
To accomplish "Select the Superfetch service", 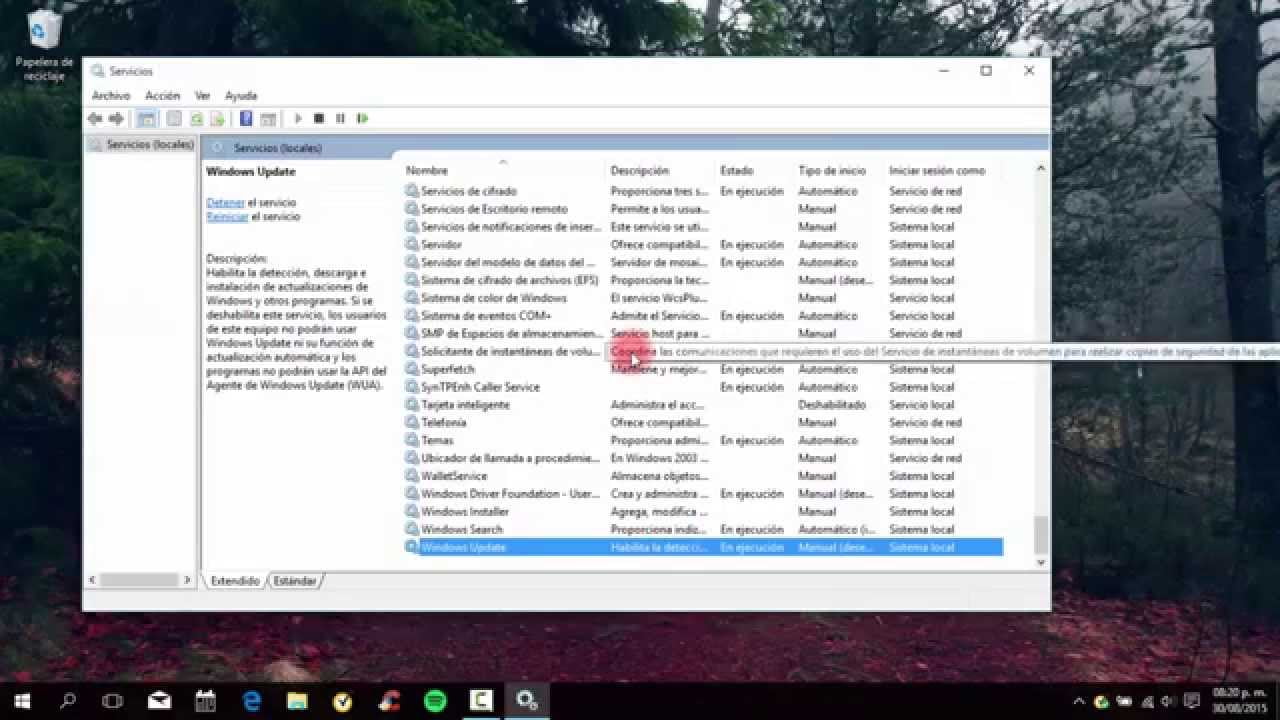I will [703, 369].
